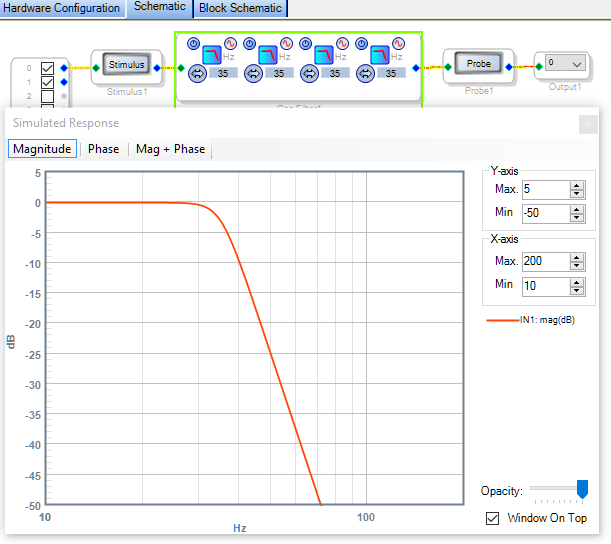Click the fourth stage frequency field showing 35
This screenshot has width=611, height=544.
(391, 73)
